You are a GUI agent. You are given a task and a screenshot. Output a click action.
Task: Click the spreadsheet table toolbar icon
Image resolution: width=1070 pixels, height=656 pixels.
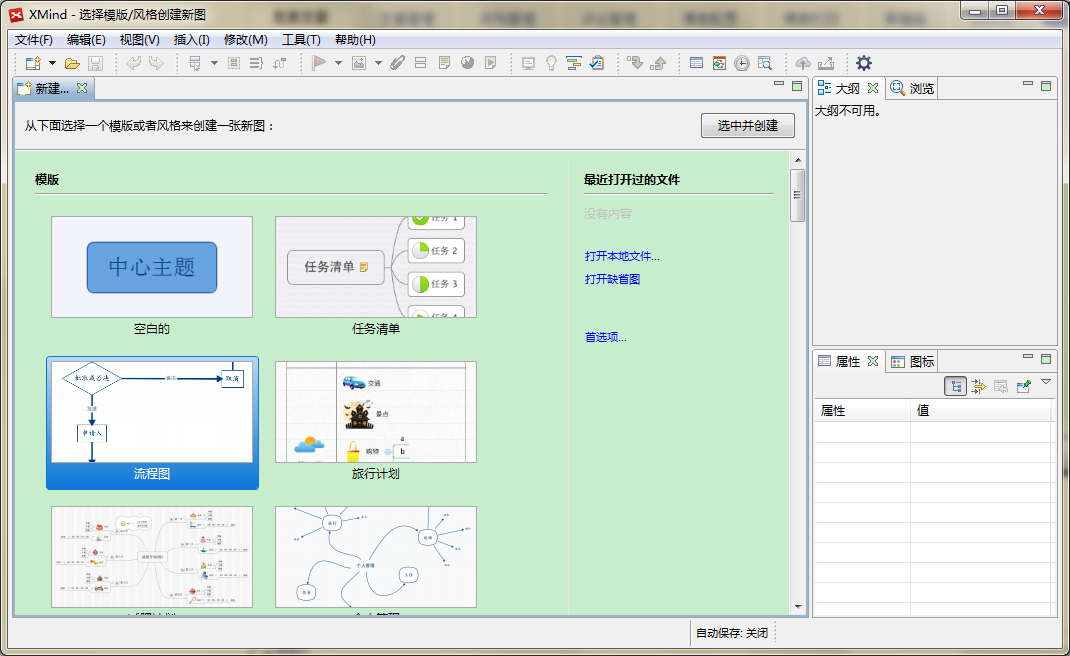[x=696, y=63]
